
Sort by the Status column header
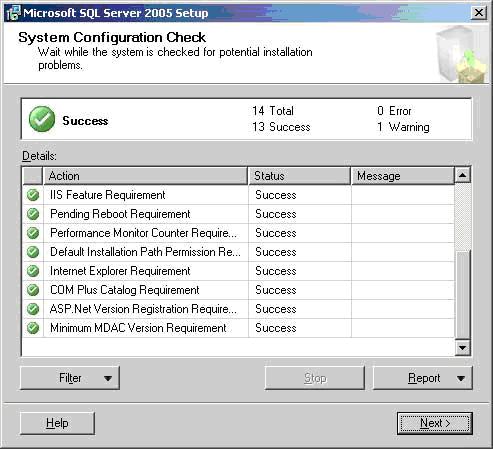(299, 176)
